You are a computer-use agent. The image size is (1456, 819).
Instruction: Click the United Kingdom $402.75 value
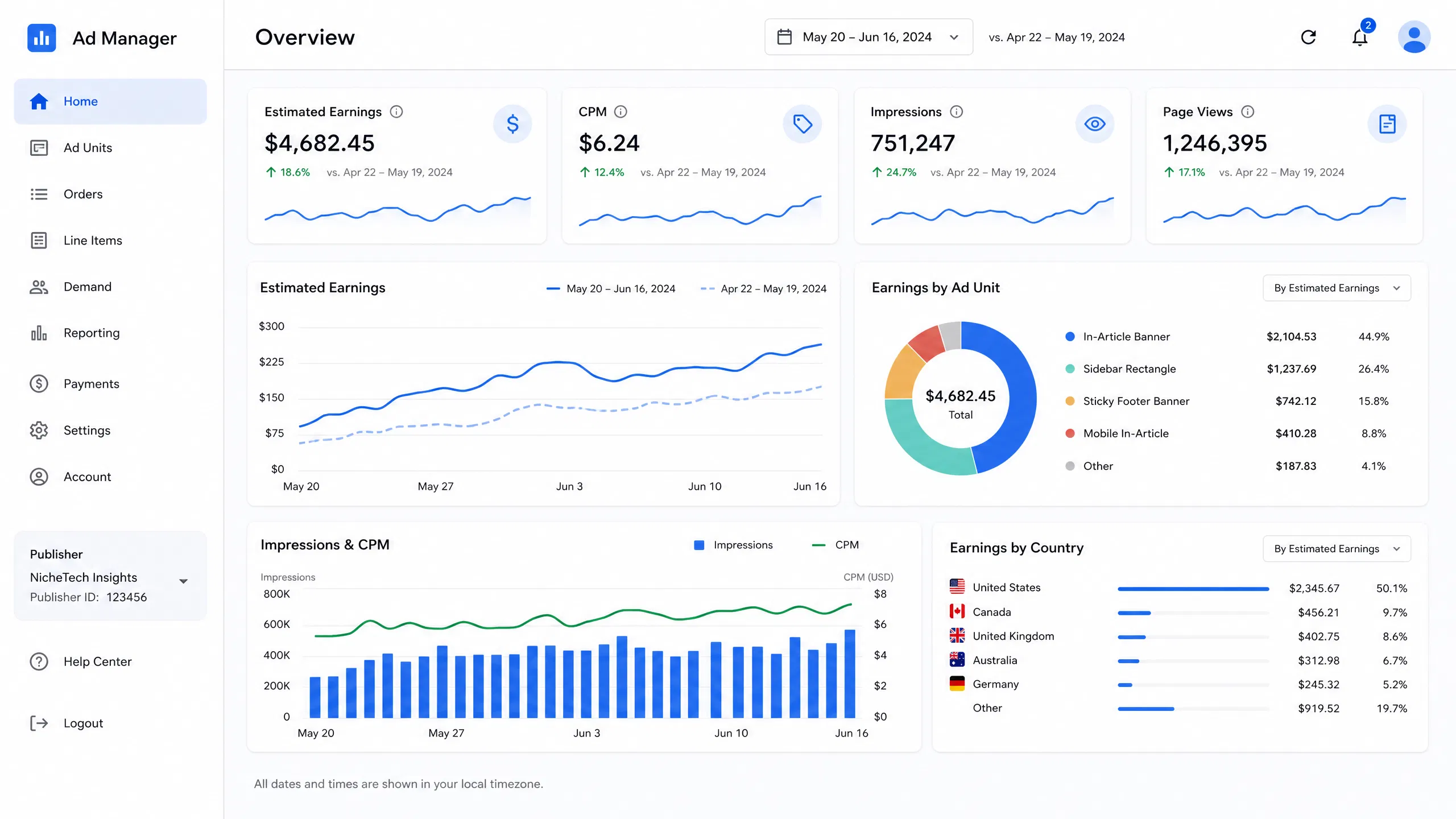point(1318,636)
